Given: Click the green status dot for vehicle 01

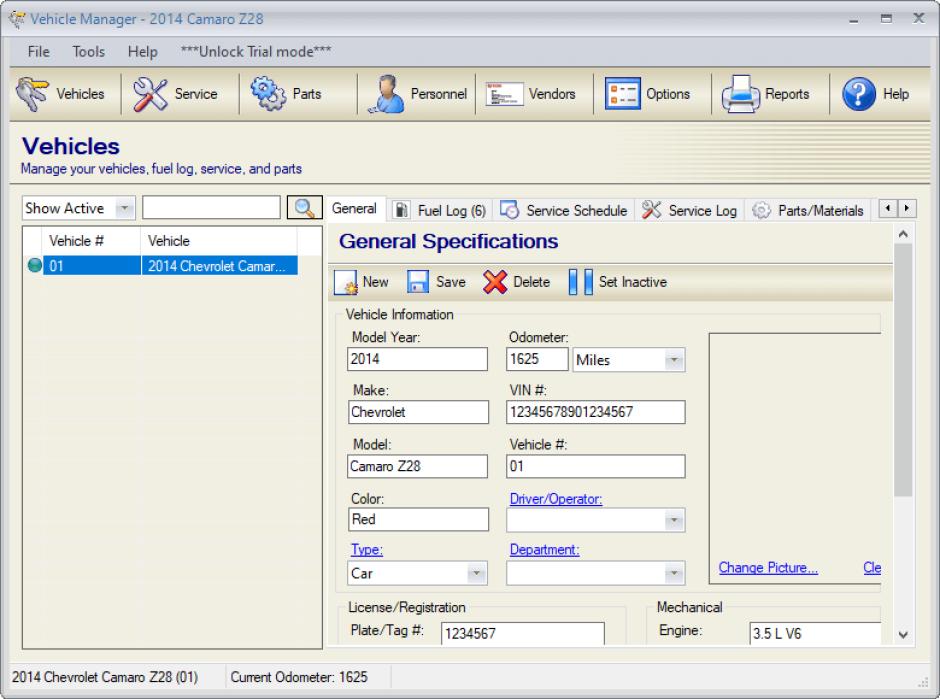Looking at the screenshot, I should (35, 265).
